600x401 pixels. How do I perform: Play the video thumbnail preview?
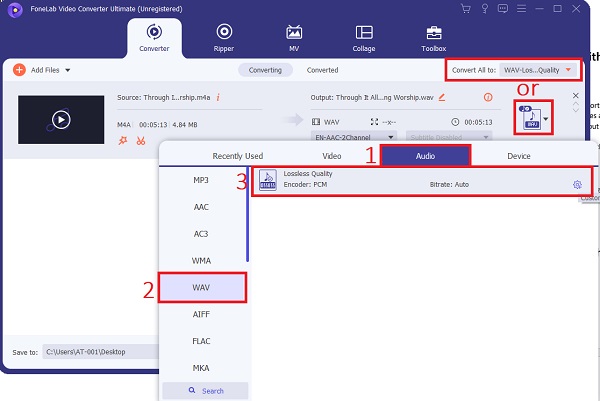click(x=61, y=120)
